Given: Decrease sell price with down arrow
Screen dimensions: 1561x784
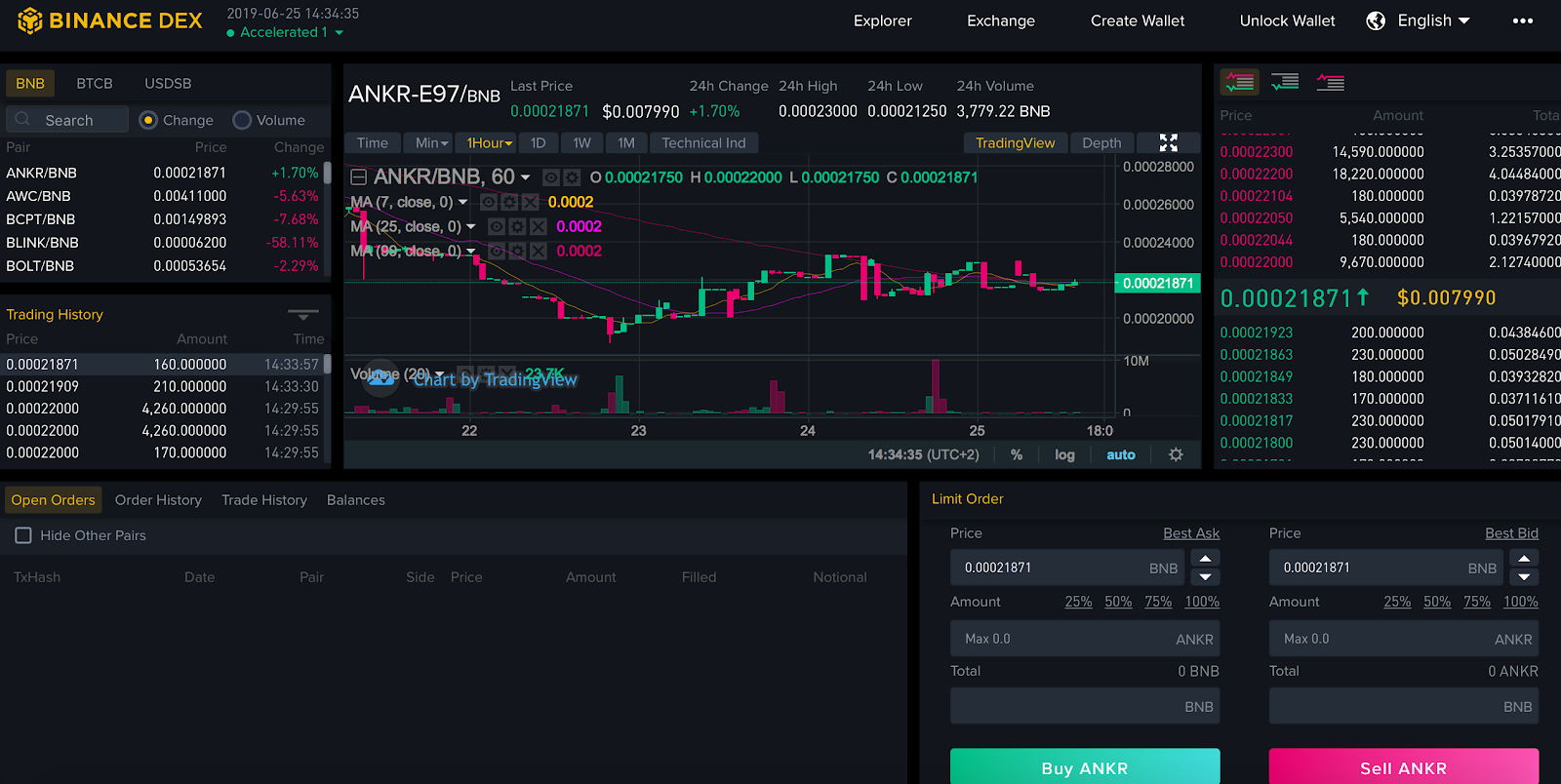Looking at the screenshot, I should tap(1524, 577).
